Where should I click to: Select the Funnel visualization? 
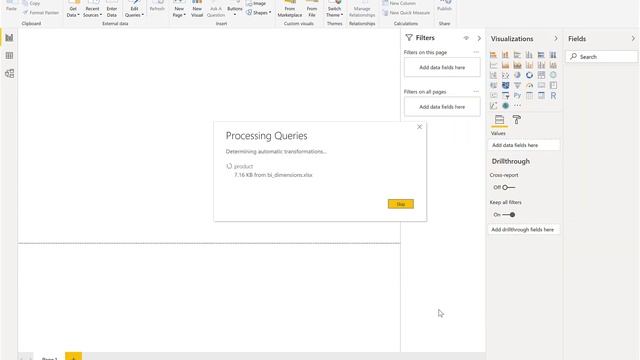point(517,85)
